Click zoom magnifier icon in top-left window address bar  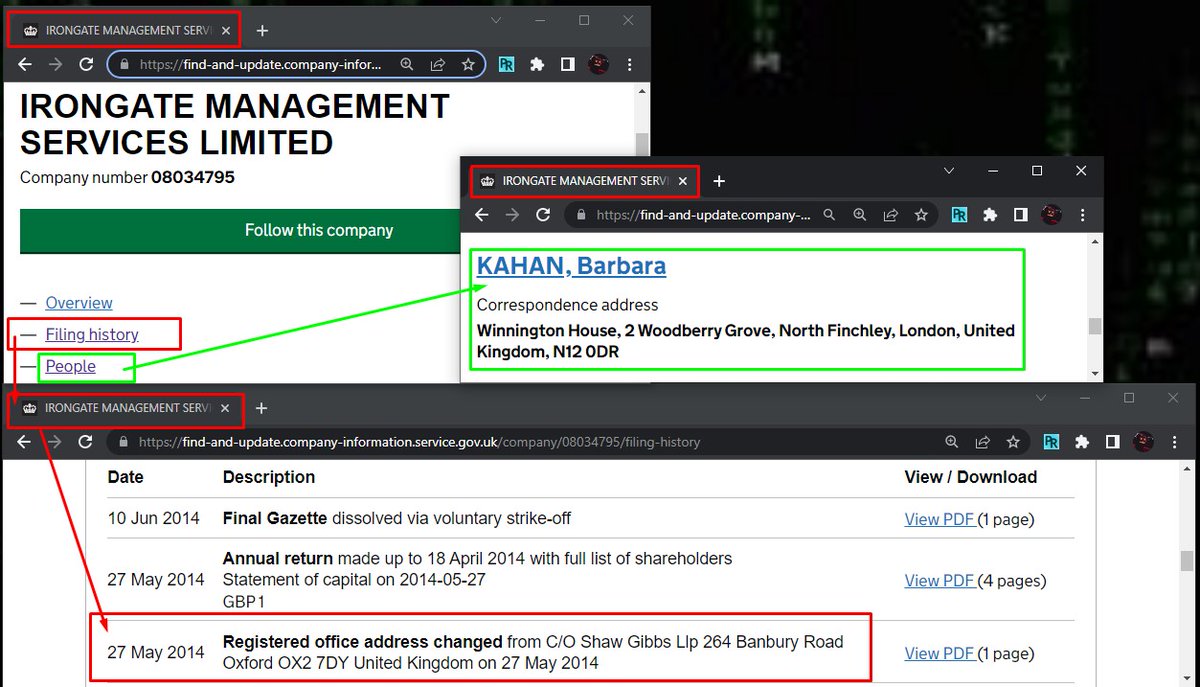coord(407,64)
